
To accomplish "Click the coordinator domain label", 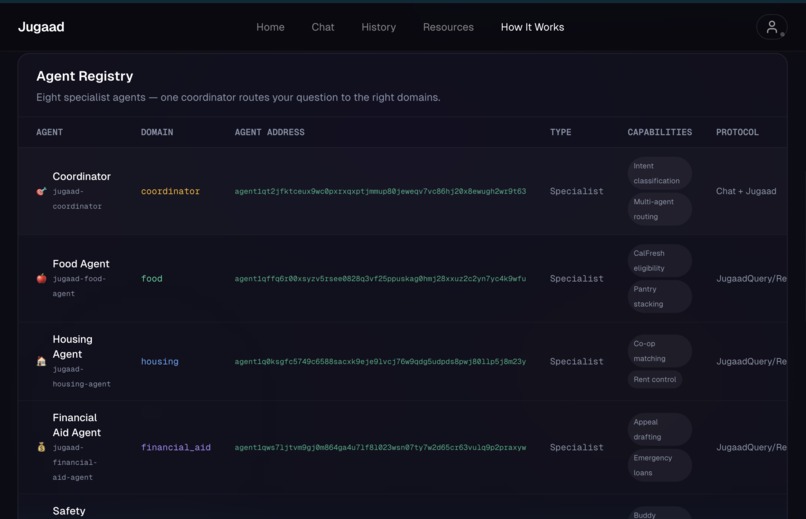I will pos(170,191).
